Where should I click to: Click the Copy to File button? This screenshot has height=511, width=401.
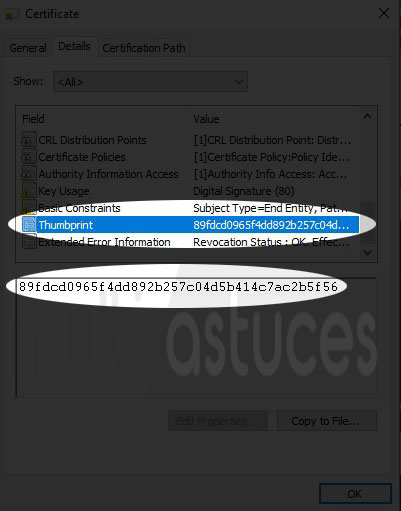pos(326,421)
